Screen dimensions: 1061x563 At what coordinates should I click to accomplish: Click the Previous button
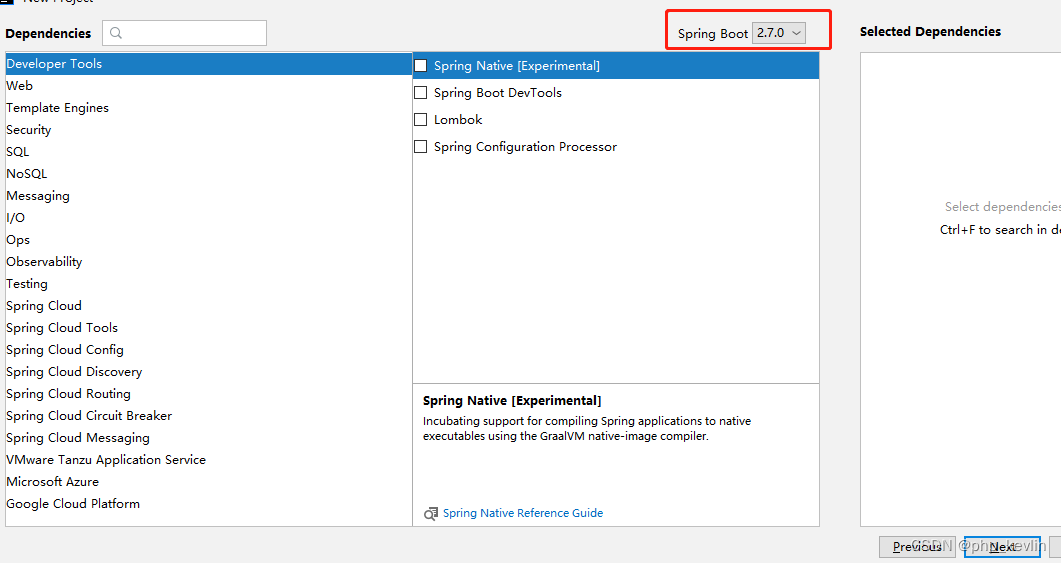[917, 546]
